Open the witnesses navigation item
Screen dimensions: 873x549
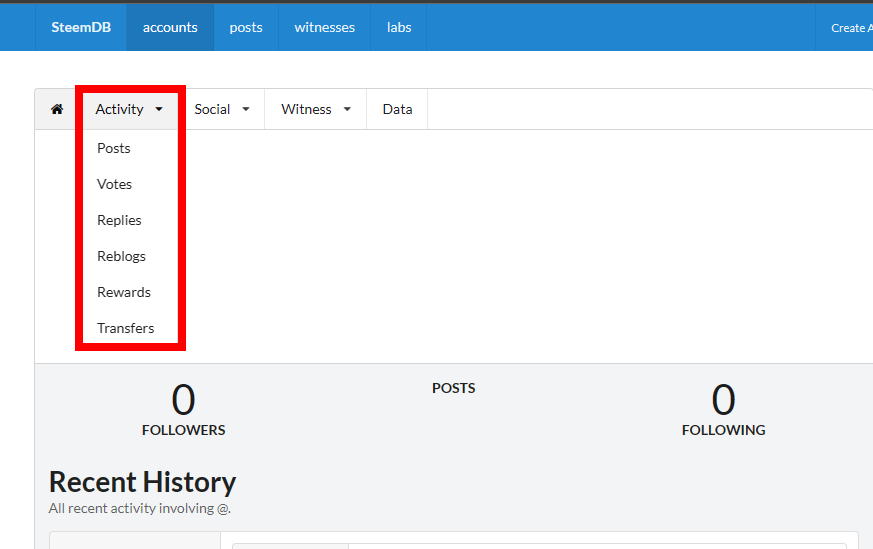click(x=325, y=27)
